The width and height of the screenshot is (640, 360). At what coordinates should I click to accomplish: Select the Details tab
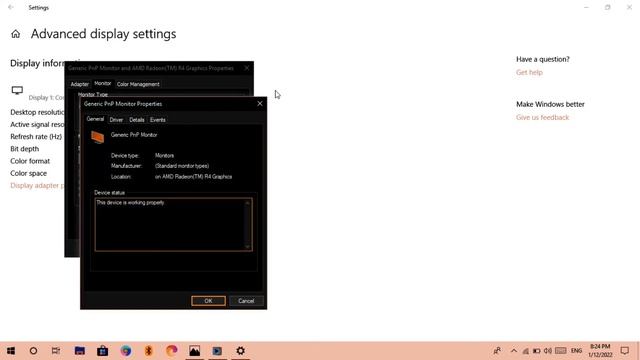[x=137, y=120]
